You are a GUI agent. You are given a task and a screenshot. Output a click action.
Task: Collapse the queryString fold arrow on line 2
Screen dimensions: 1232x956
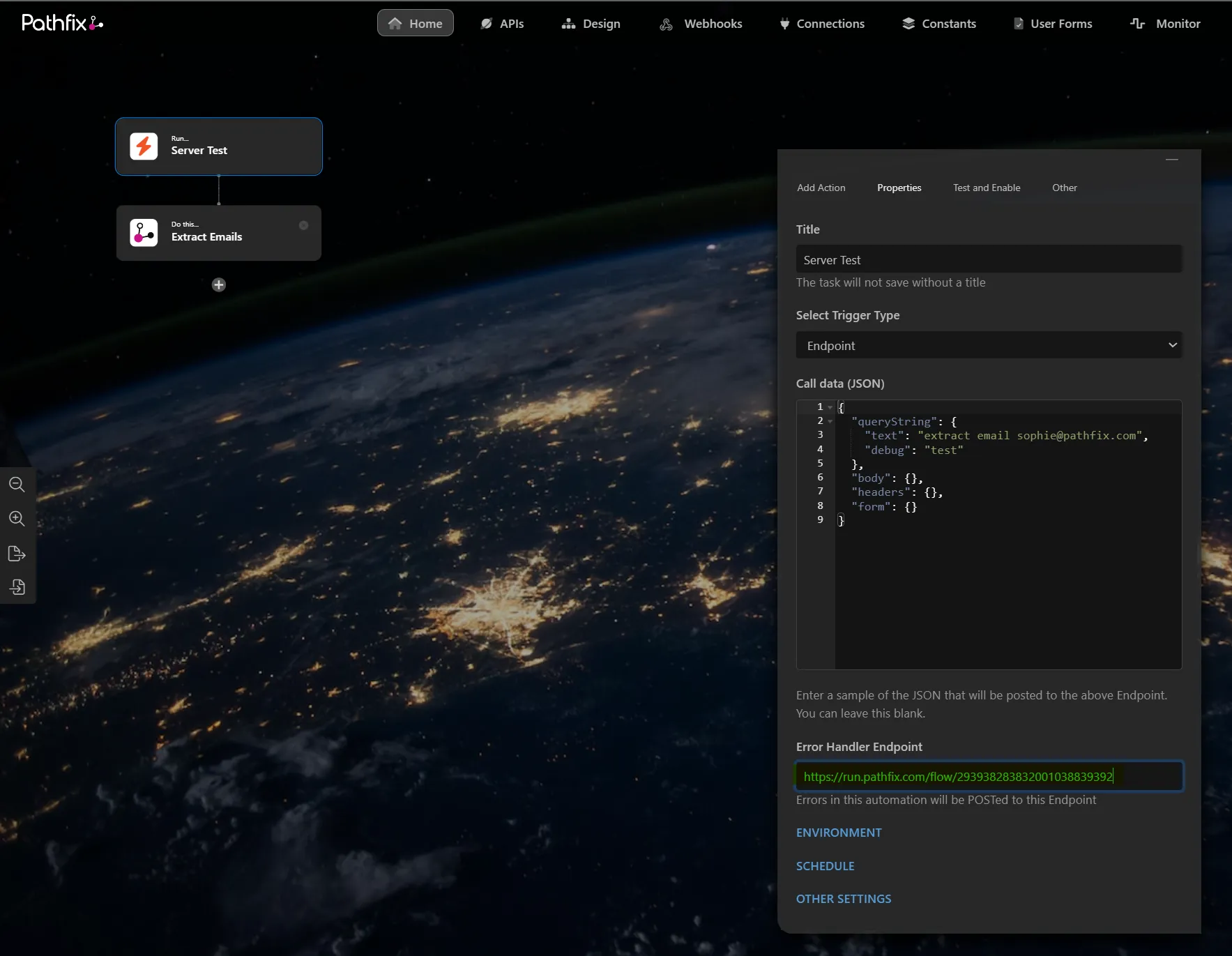coord(830,421)
